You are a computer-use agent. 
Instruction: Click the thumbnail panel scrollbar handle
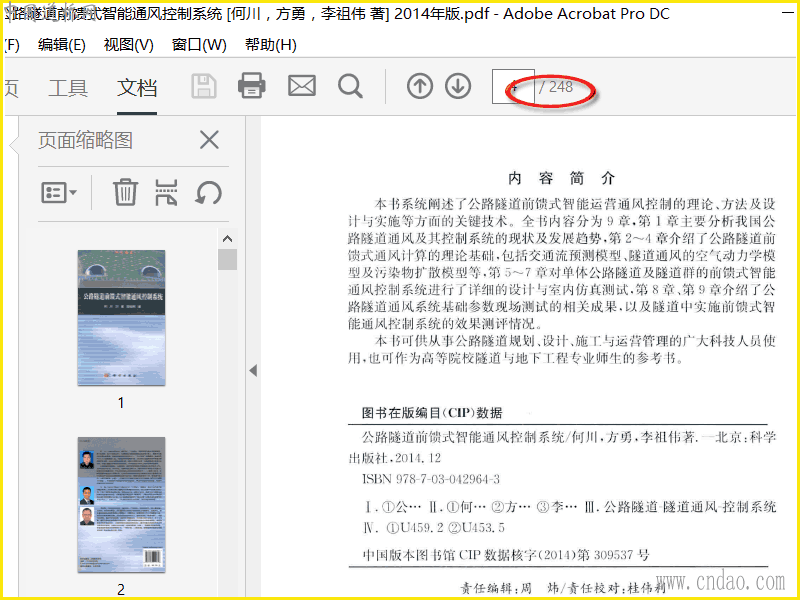click(x=228, y=259)
